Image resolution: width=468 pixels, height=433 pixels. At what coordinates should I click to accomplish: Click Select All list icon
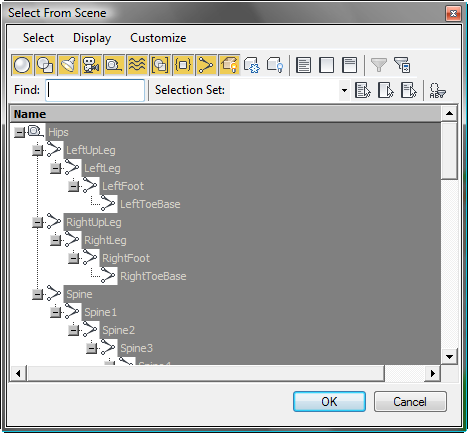point(303,65)
